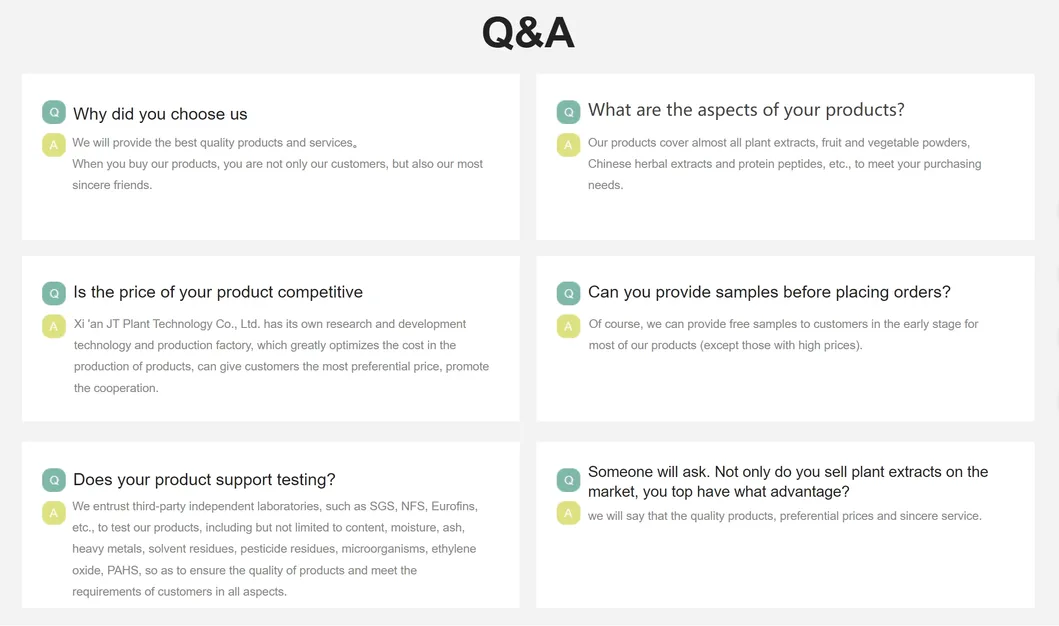Click the A icon next to third-party laboratories answer

click(x=54, y=513)
